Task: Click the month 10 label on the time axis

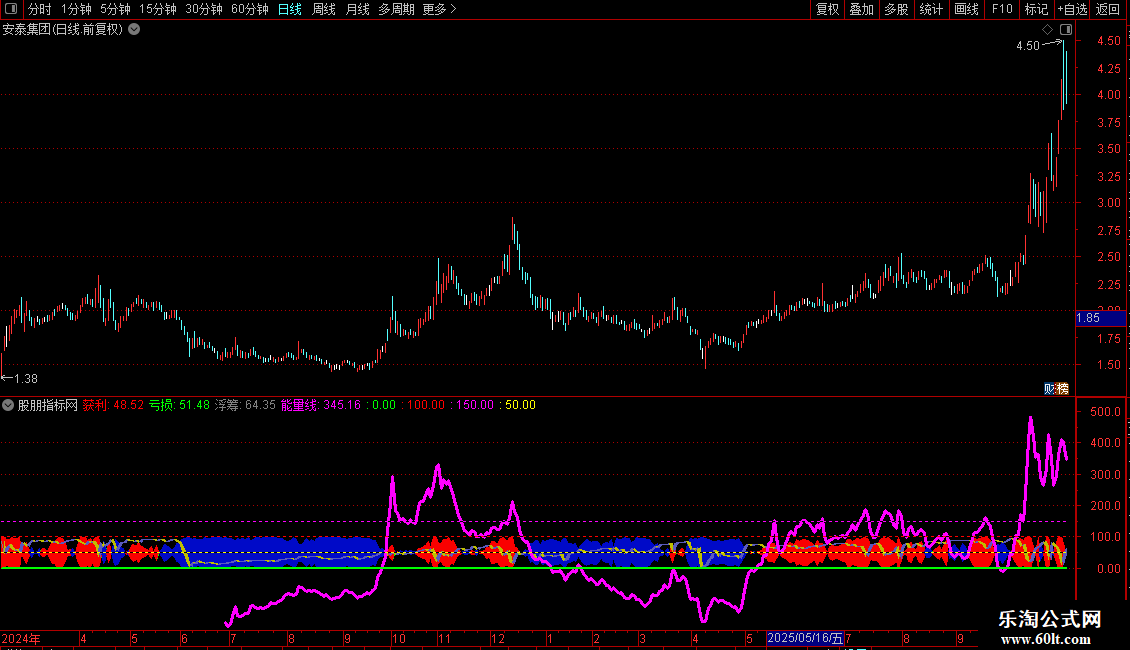Action: (x=399, y=639)
